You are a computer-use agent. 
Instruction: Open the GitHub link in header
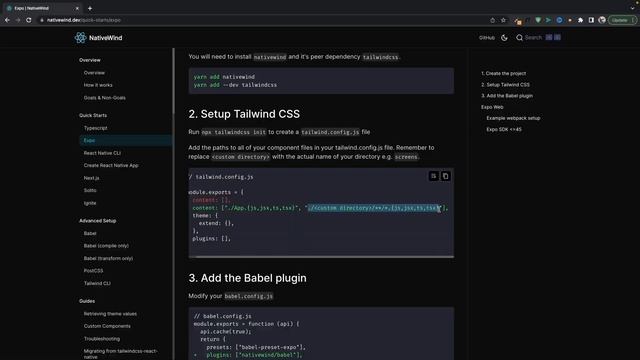[487, 38]
